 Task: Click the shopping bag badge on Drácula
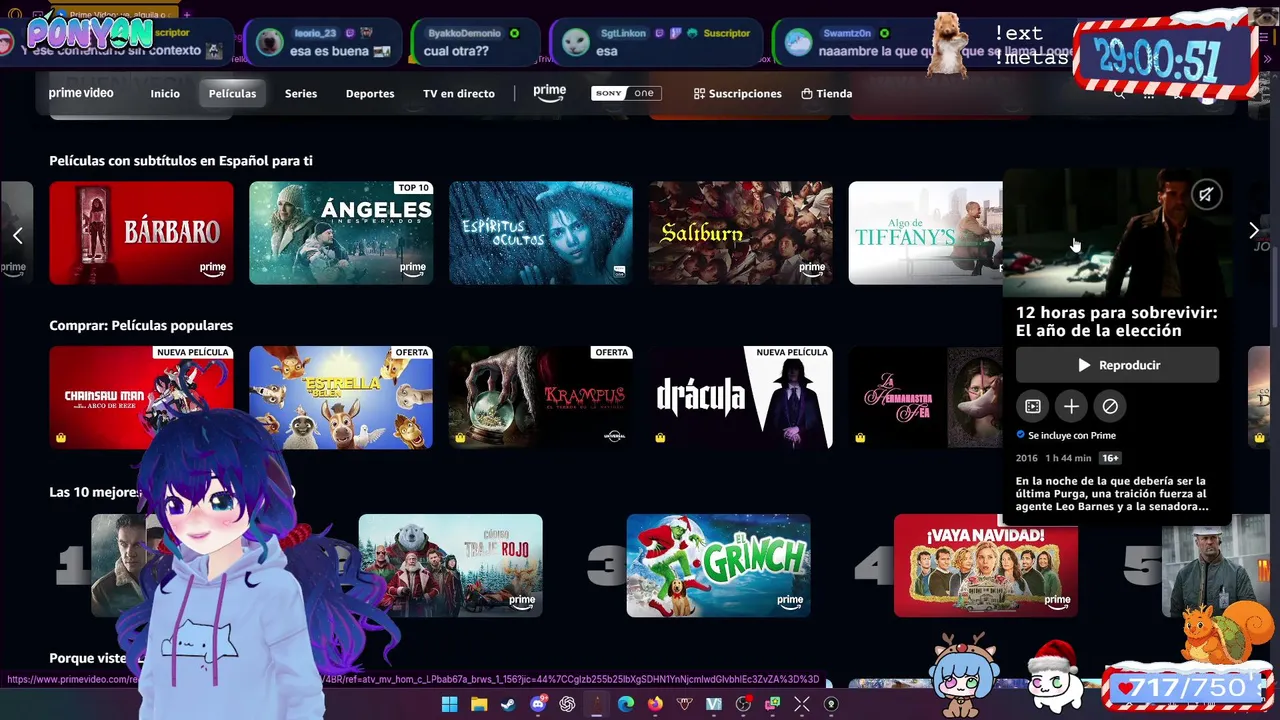[660, 438]
